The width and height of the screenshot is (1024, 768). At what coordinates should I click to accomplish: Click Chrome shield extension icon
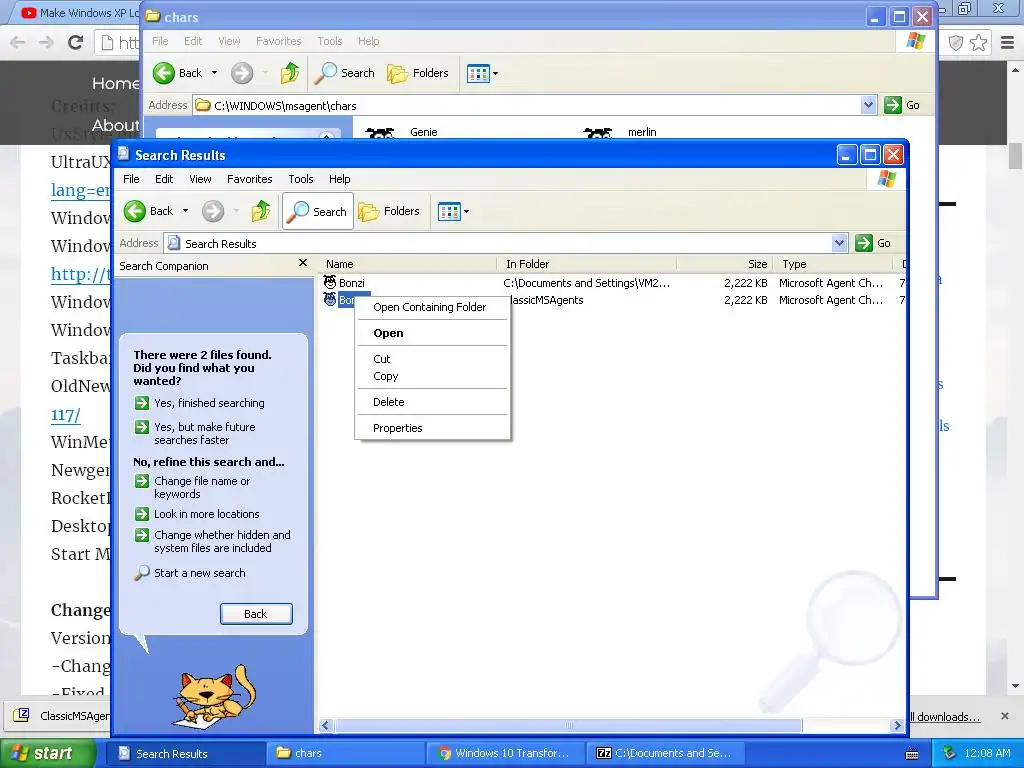[x=955, y=43]
